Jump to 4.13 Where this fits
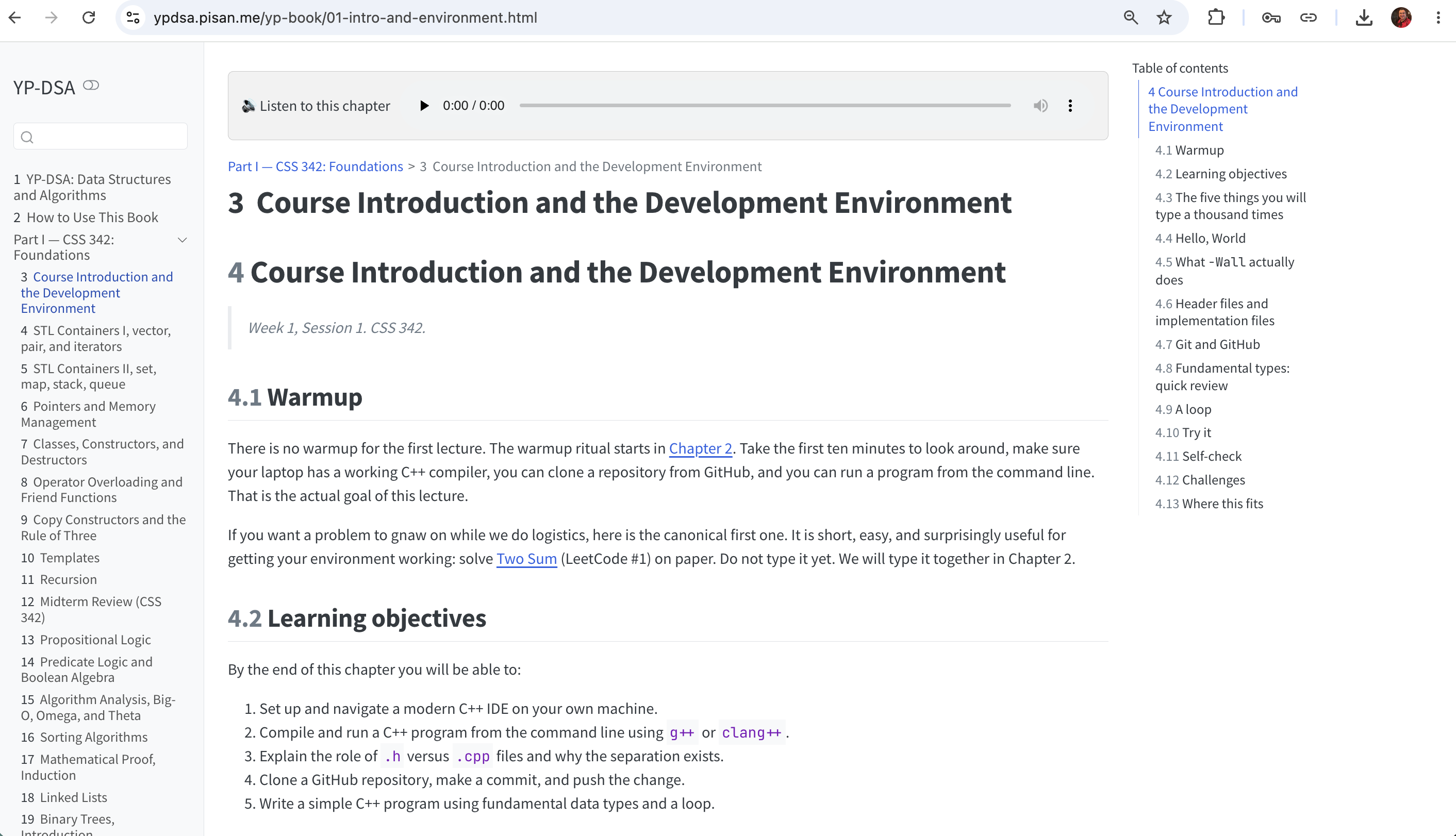The width and height of the screenshot is (1456, 836). (x=1210, y=503)
